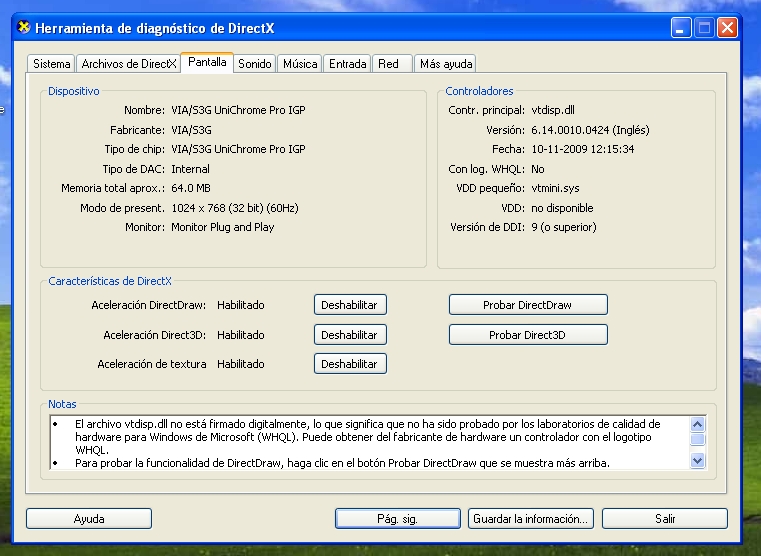Show the Más ayuda tab
Viewport: 761px width, 556px height.
[x=446, y=64]
